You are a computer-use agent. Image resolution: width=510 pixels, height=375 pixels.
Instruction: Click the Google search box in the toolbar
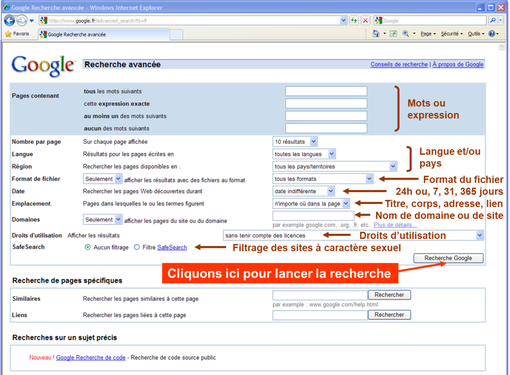(430, 21)
